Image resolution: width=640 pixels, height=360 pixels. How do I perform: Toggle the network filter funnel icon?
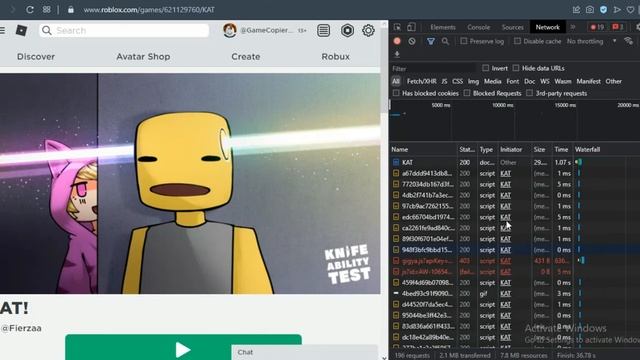[431, 41]
